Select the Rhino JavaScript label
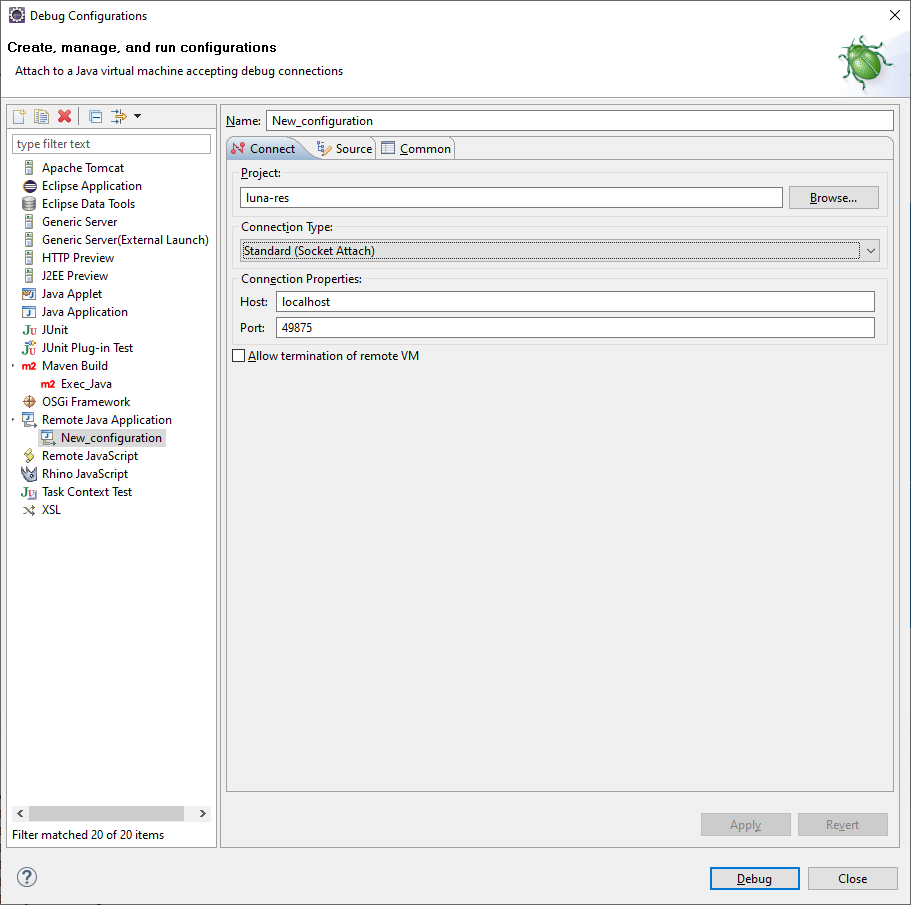 click(x=85, y=474)
